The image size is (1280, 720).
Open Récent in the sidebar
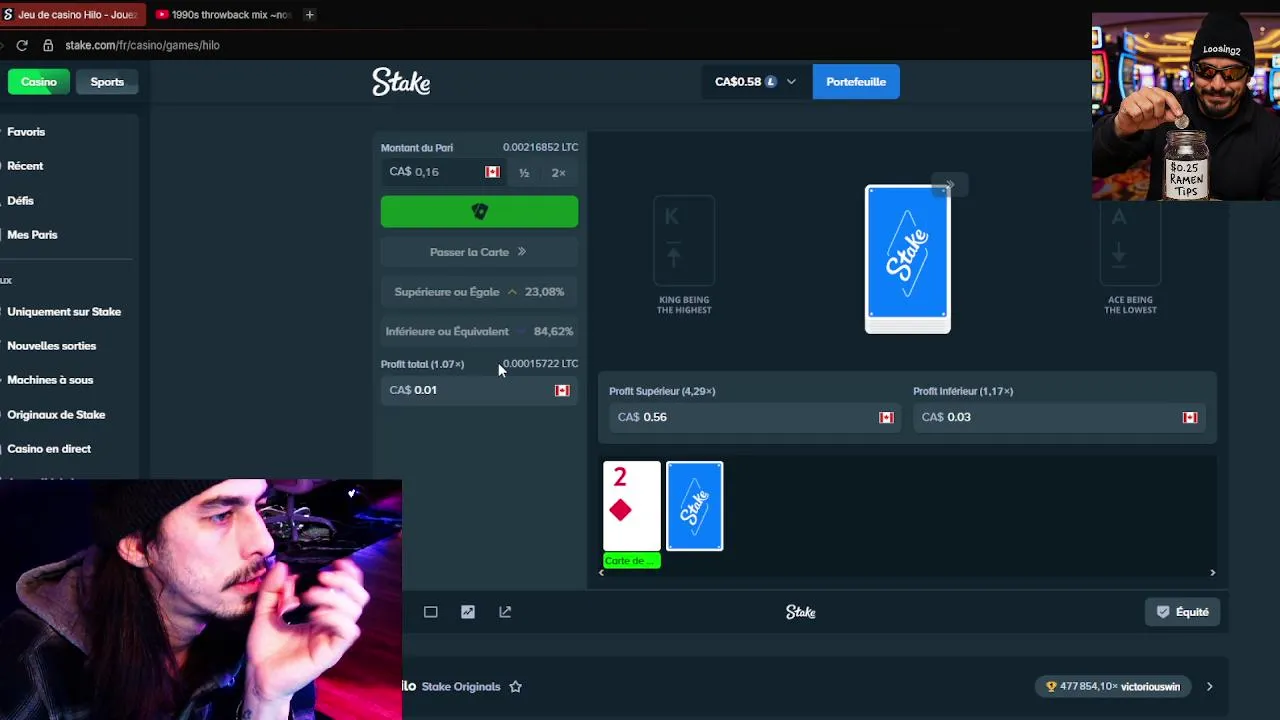25,166
